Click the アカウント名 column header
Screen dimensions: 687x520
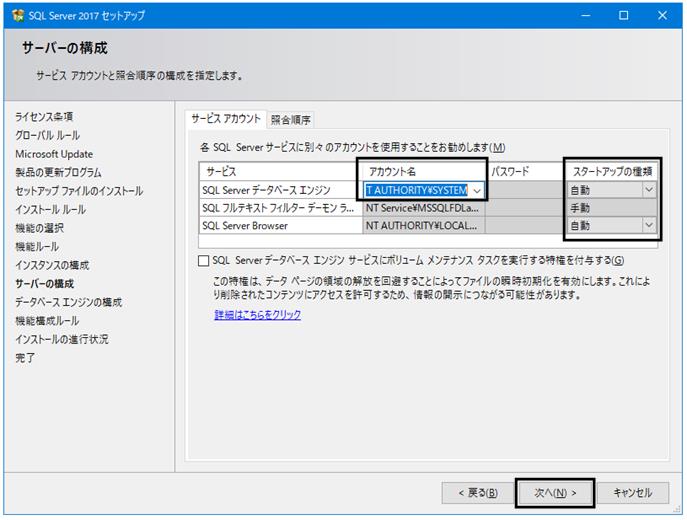(x=423, y=171)
